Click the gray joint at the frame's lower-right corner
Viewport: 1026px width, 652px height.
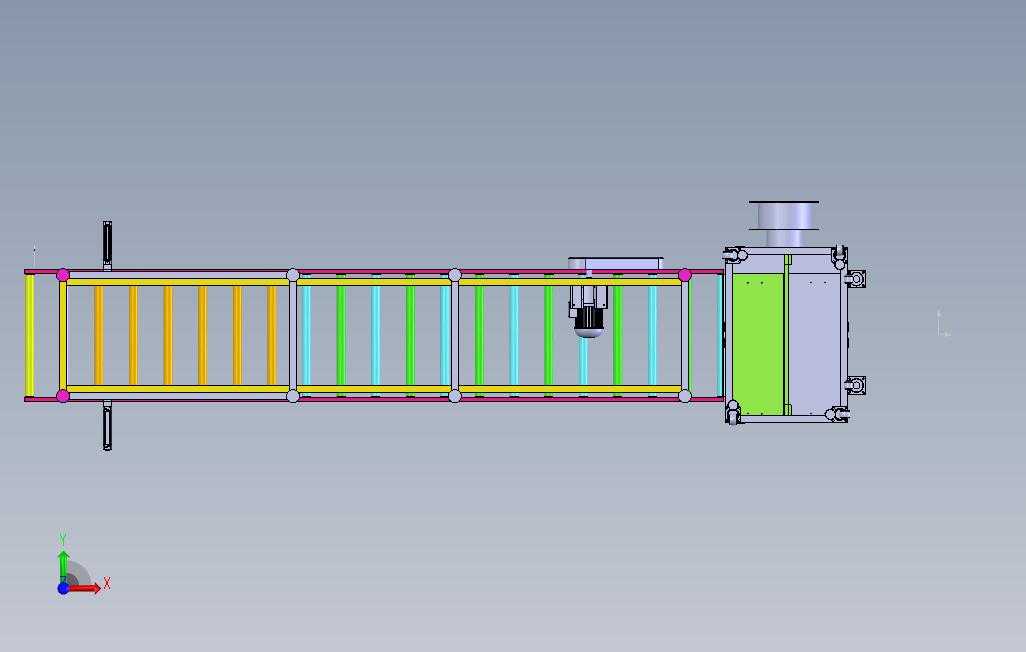684,396
